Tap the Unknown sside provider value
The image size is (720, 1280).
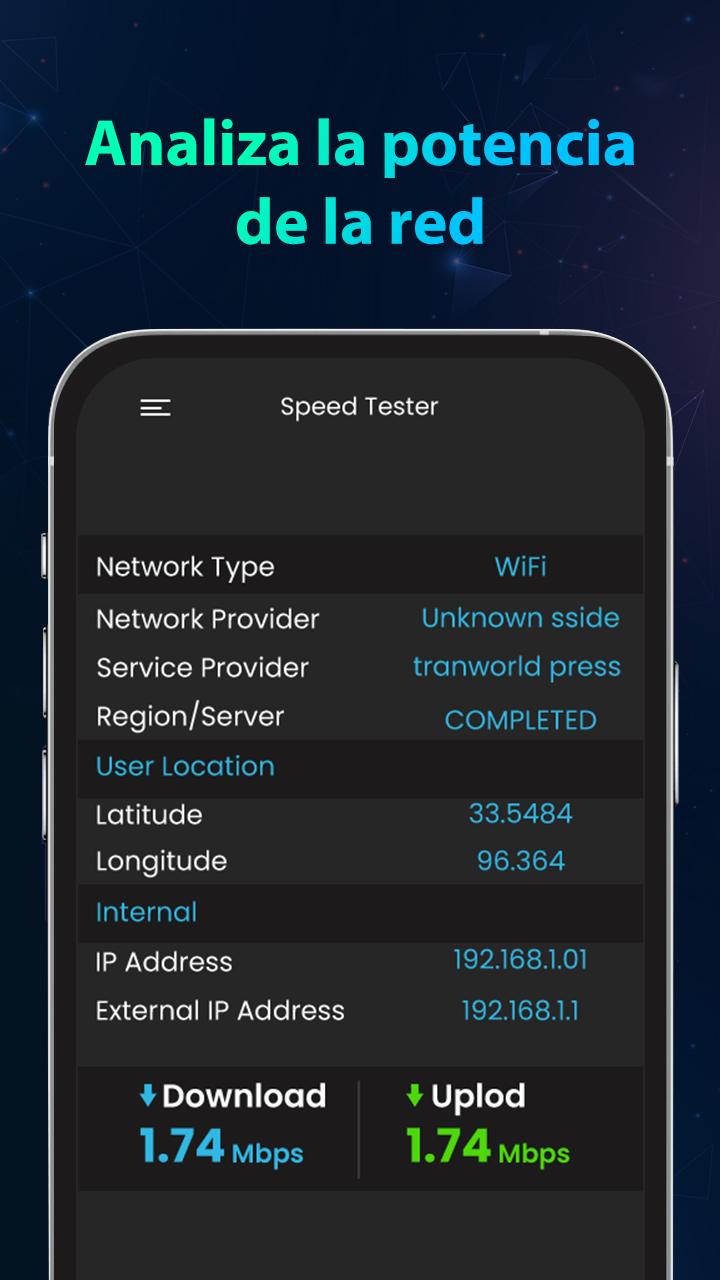point(520,618)
